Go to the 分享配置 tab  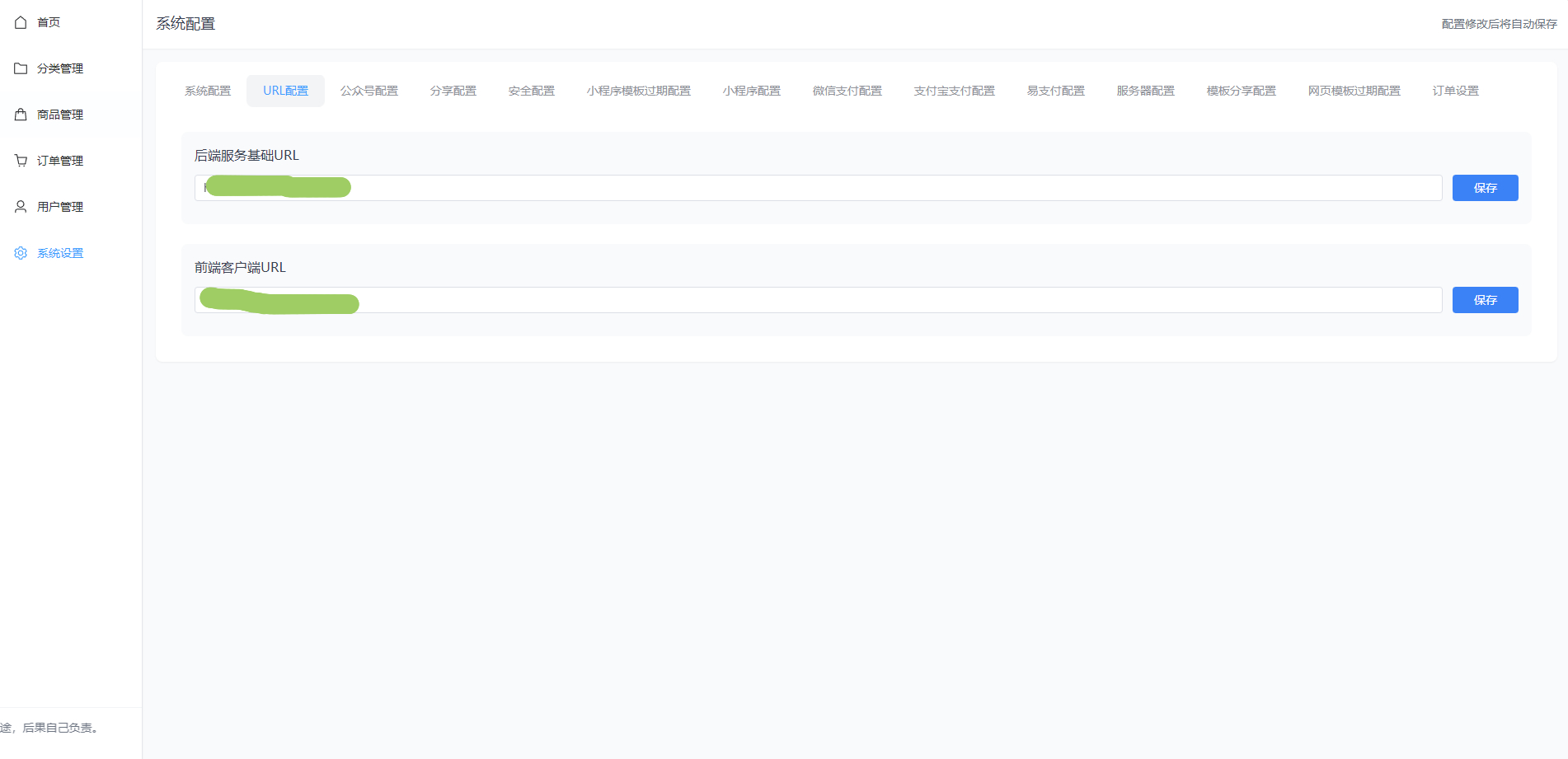[x=453, y=91]
